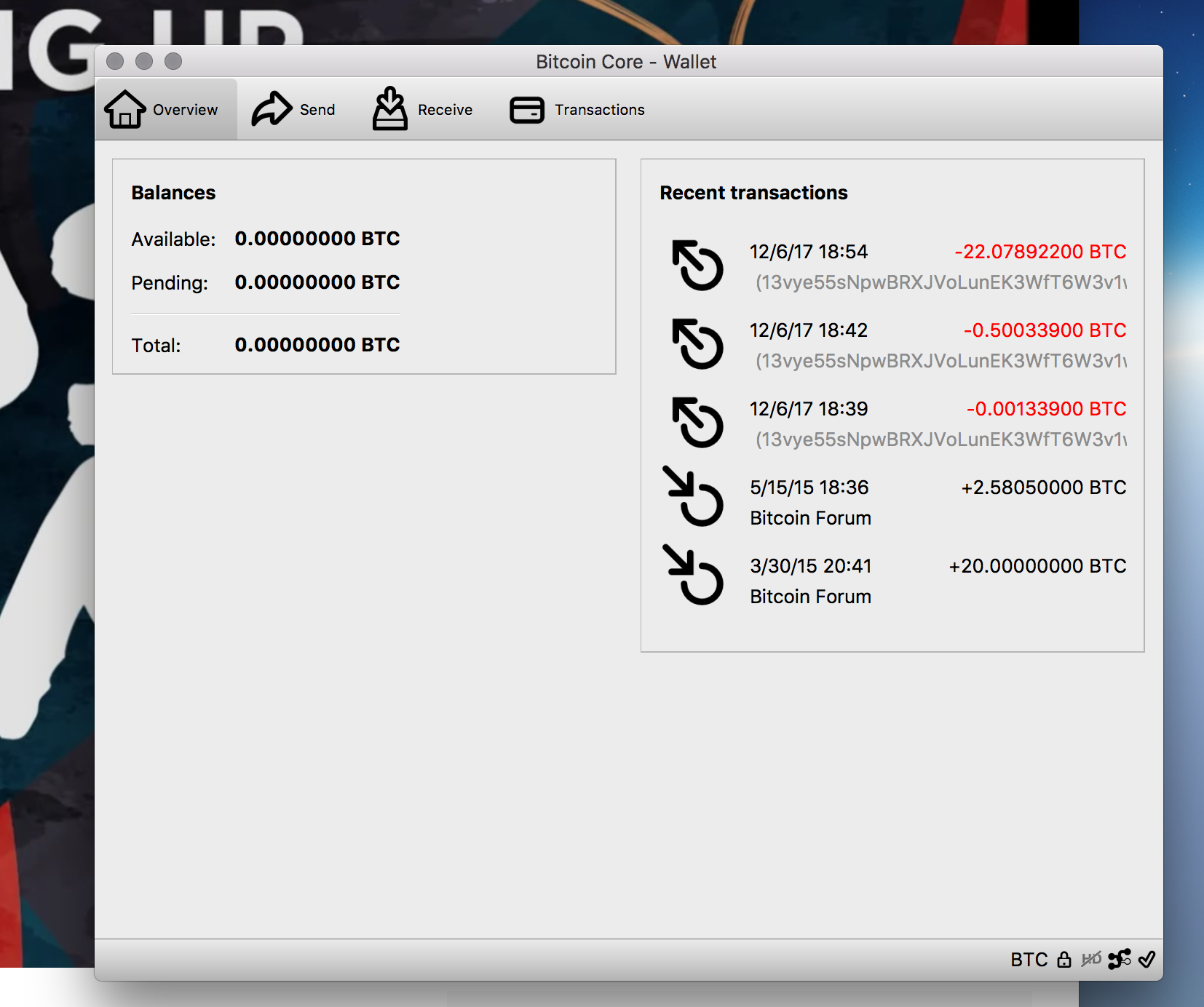Image resolution: width=1204 pixels, height=1007 pixels.
Task: Select the +2.58050000 BTC amount
Action: [1044, 487]
